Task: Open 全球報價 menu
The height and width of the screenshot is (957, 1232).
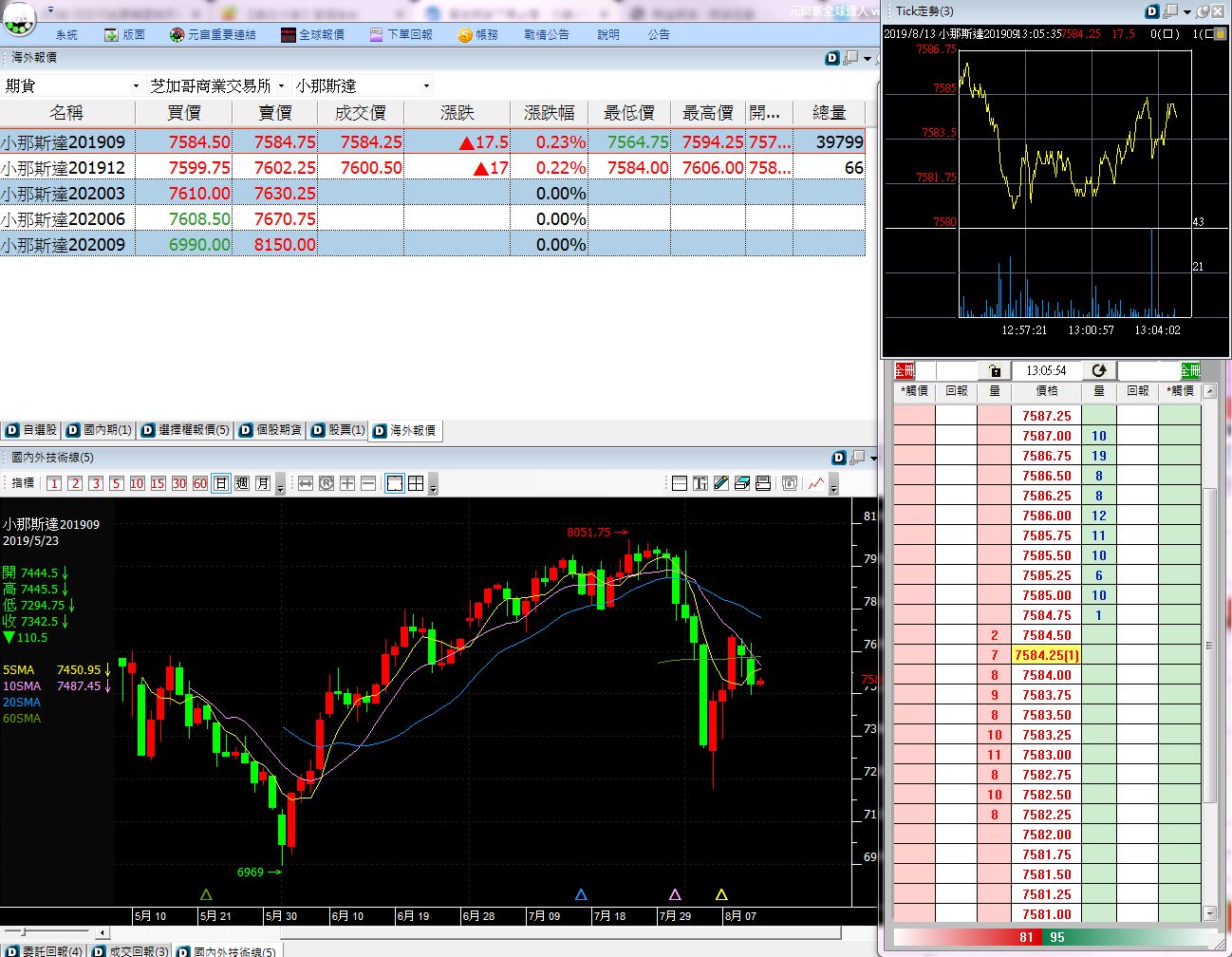Action: pyautogui.click(x=312, y=34)
